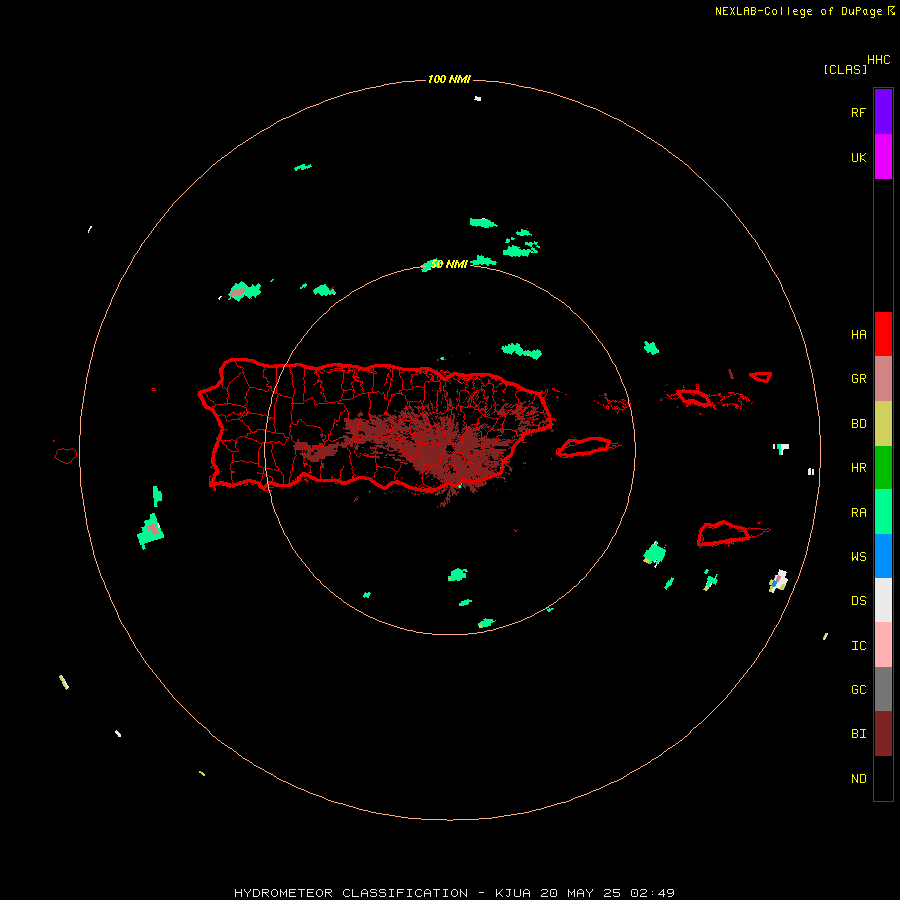Click the RA light green legend swatch
Viewport: 900px width, 900px height.
[x=883, y=512]
